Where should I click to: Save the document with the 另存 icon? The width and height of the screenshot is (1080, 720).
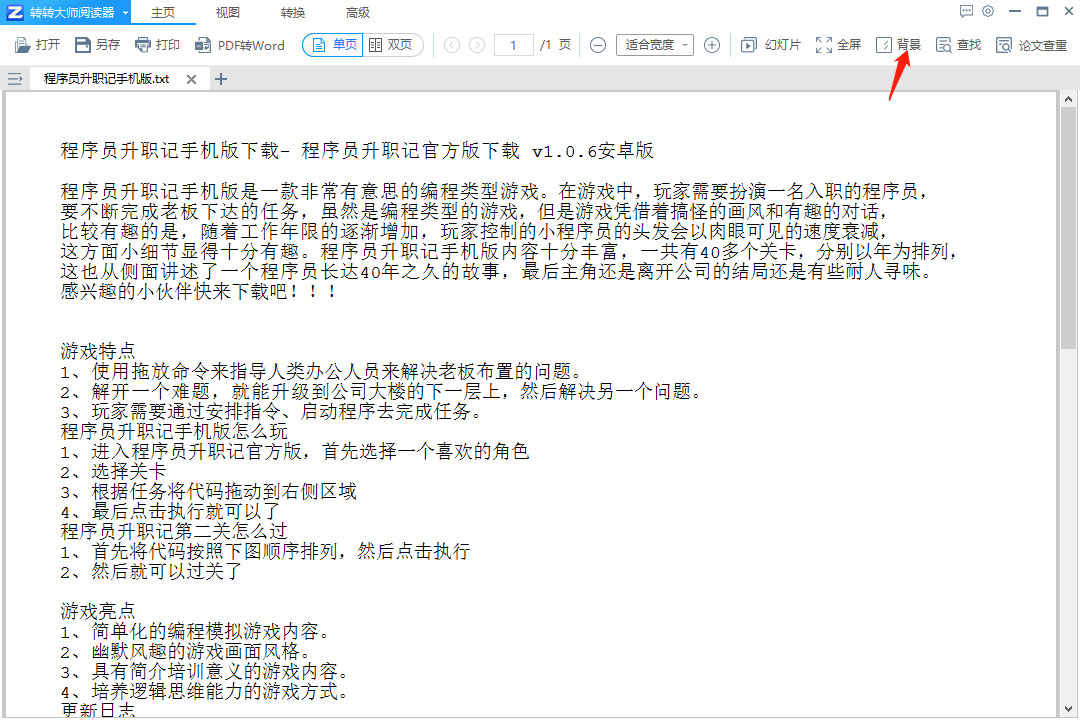pyautogui.click(x=94, y=45)
